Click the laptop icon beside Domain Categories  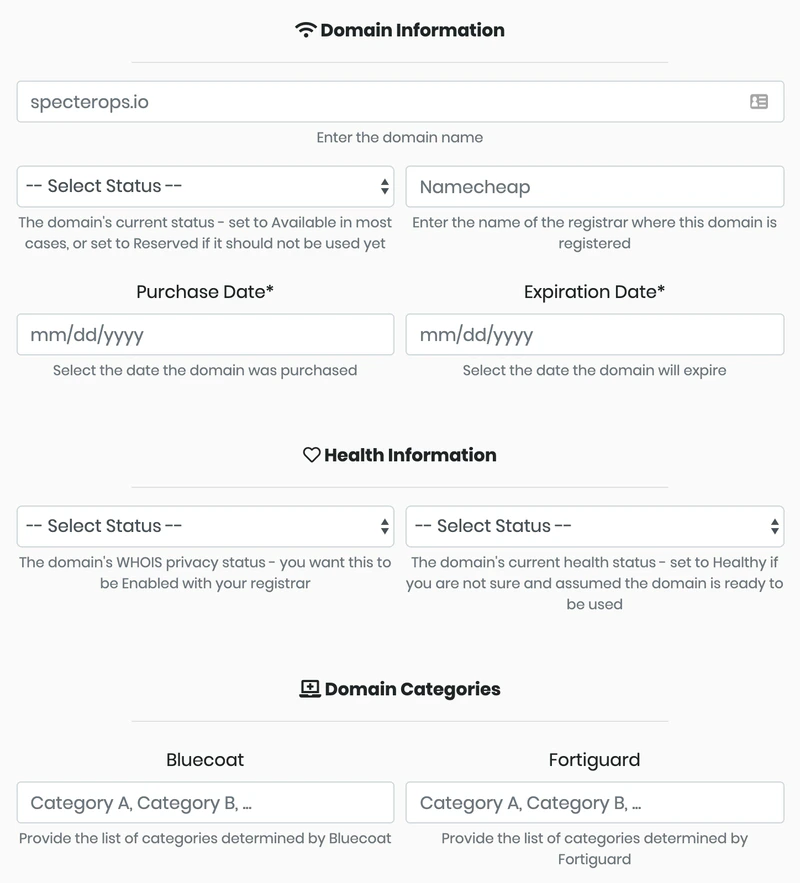click(x=310, y=689)
